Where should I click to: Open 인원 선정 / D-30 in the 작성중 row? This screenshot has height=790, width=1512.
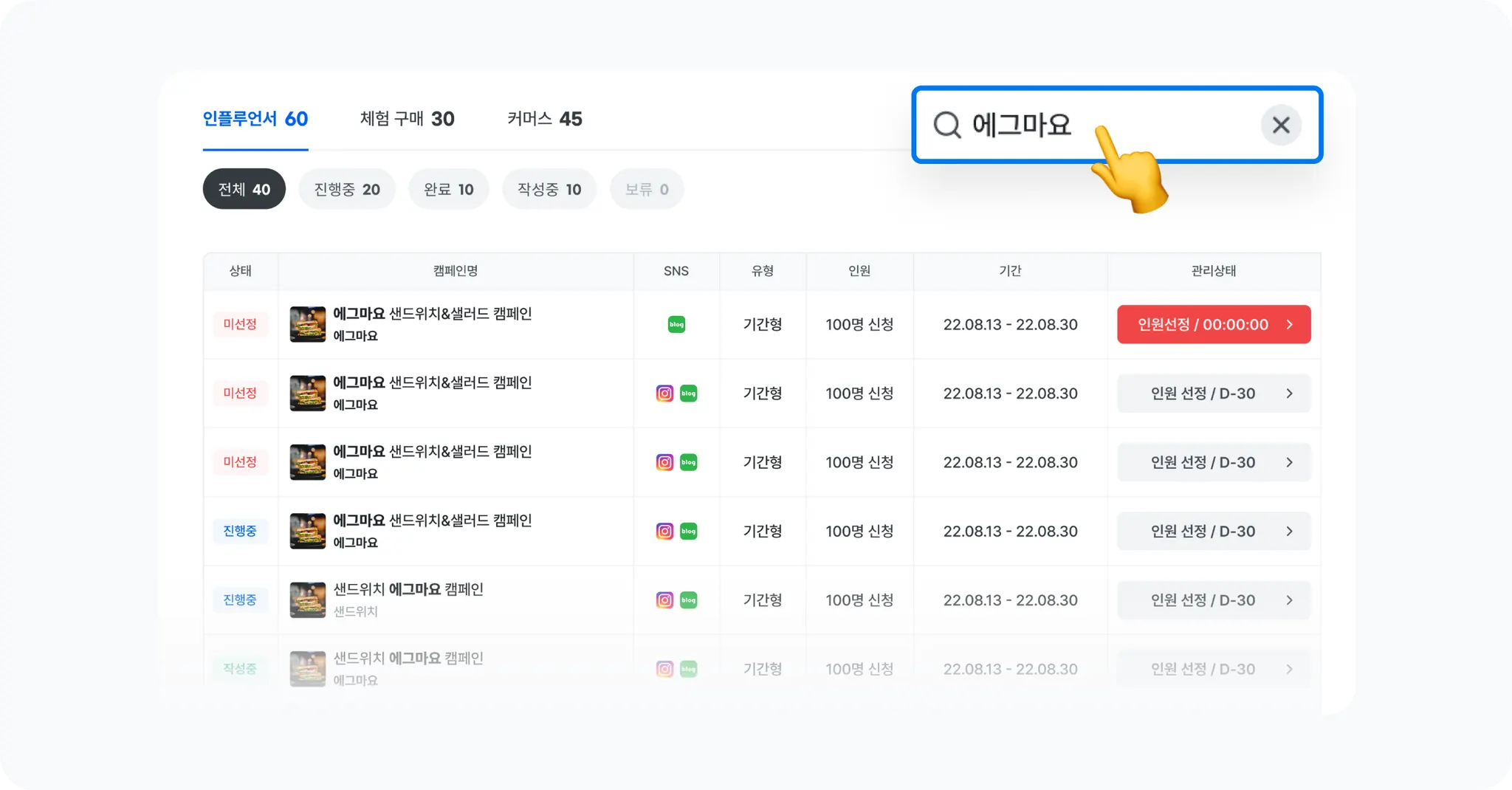tap(1214, 668)
